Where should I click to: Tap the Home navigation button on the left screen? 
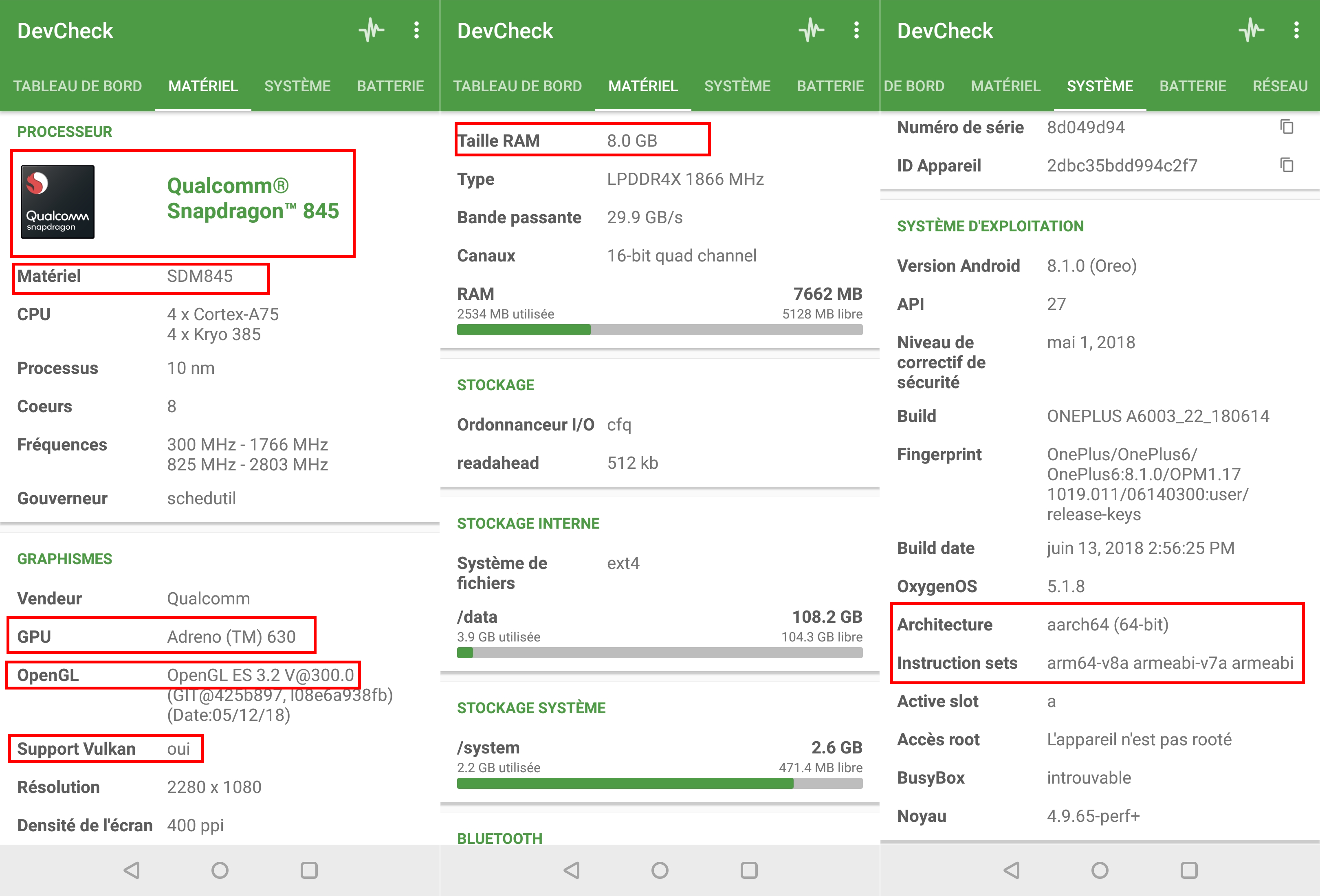(x=220, y=870)
